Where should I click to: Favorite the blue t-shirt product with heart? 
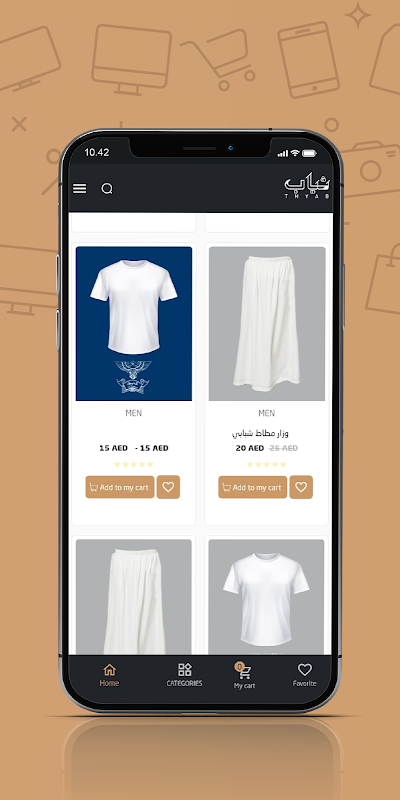[168, 487]
